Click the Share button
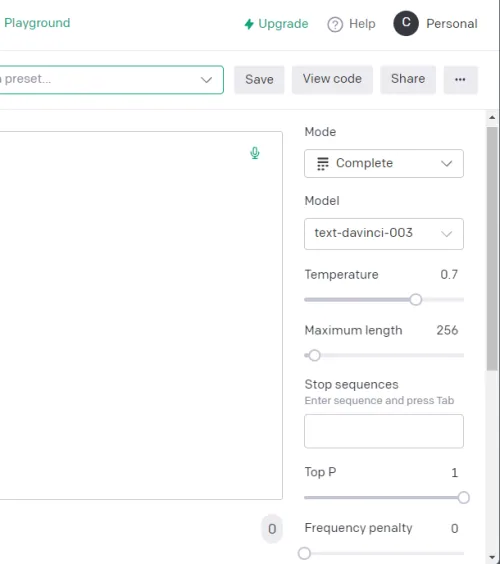This screenshot has width=500, height=564. coord(408,79)
